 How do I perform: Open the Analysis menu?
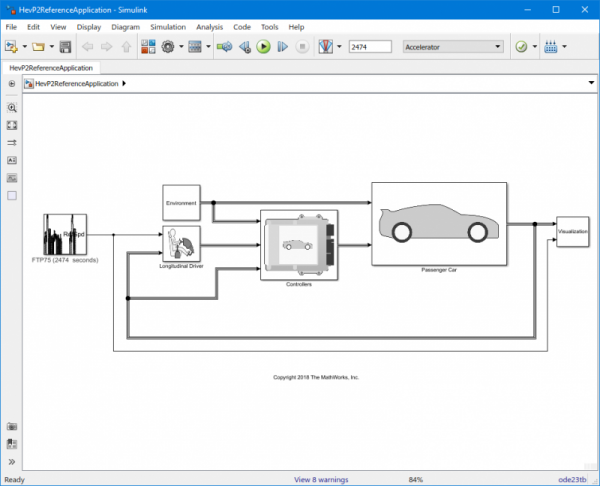[210, 26]
